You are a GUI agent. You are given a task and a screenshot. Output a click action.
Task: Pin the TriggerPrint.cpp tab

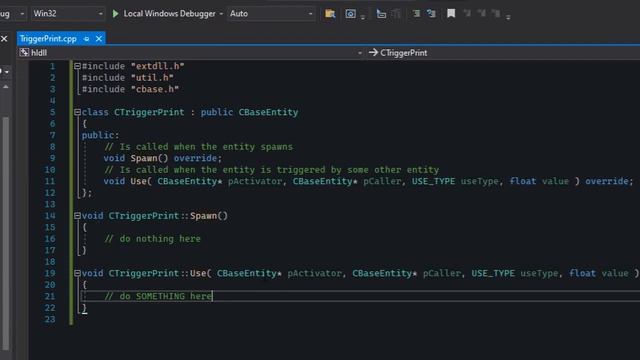(x=87, y=39)
